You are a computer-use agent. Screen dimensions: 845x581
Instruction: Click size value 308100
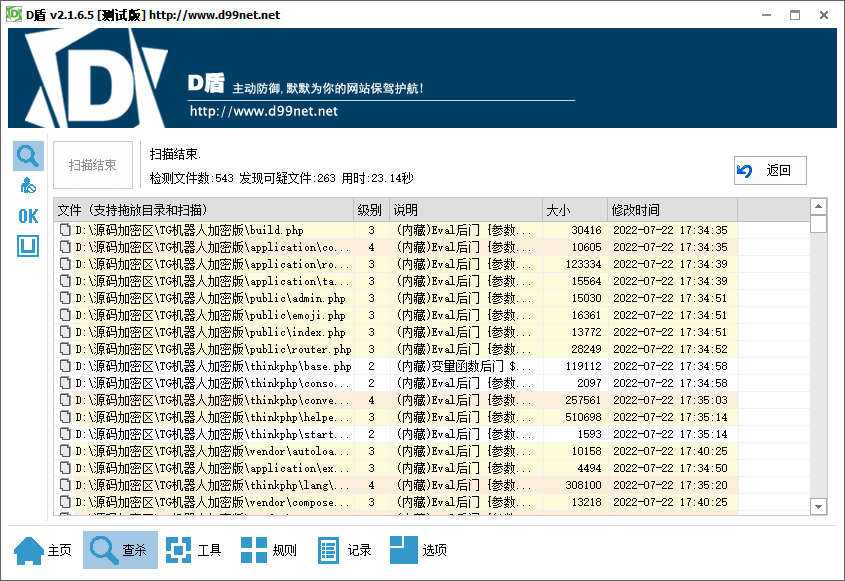[584, 485]
